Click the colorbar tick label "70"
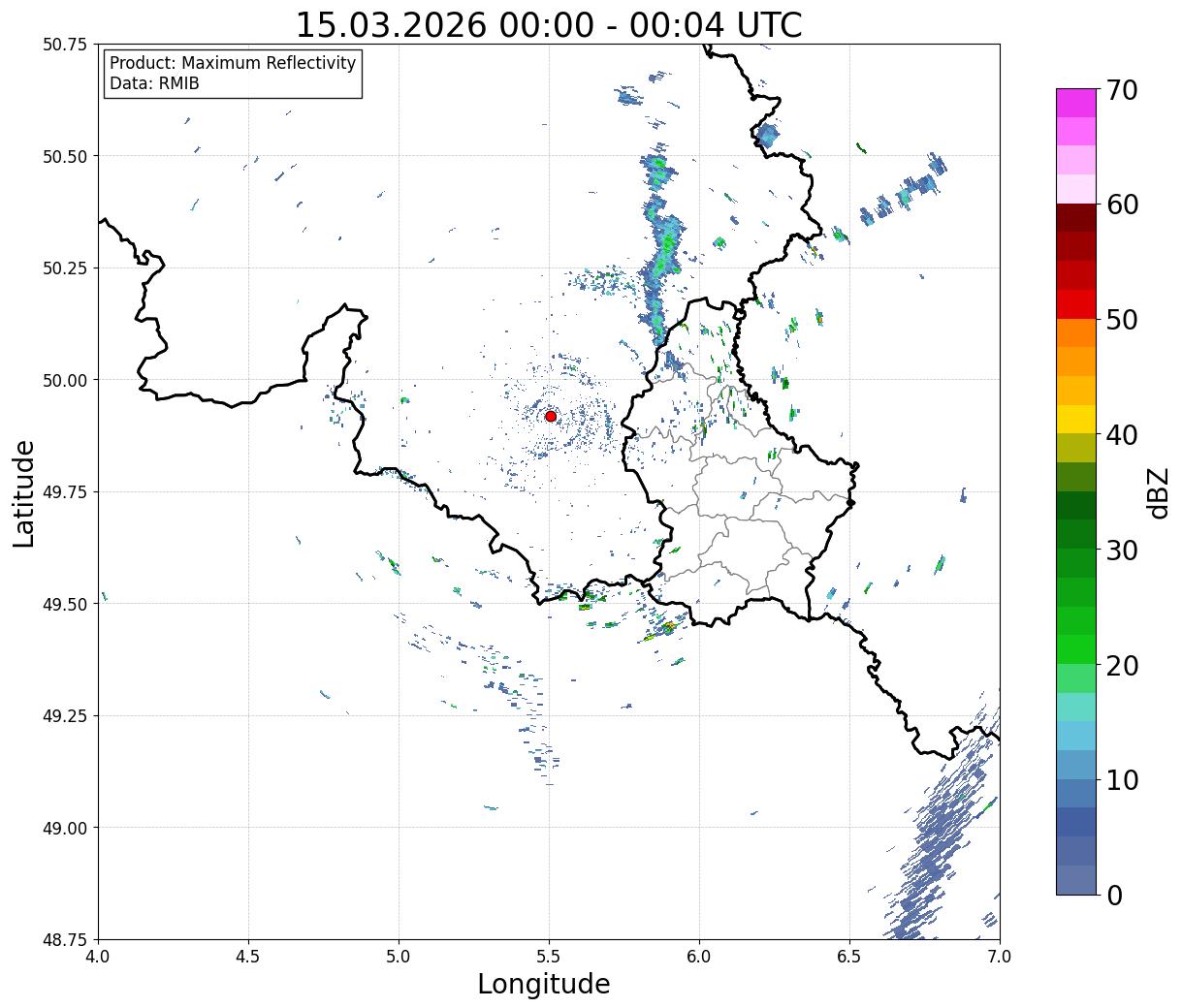Viewport: 1182px width, 1008px height. click(1122, 90)
